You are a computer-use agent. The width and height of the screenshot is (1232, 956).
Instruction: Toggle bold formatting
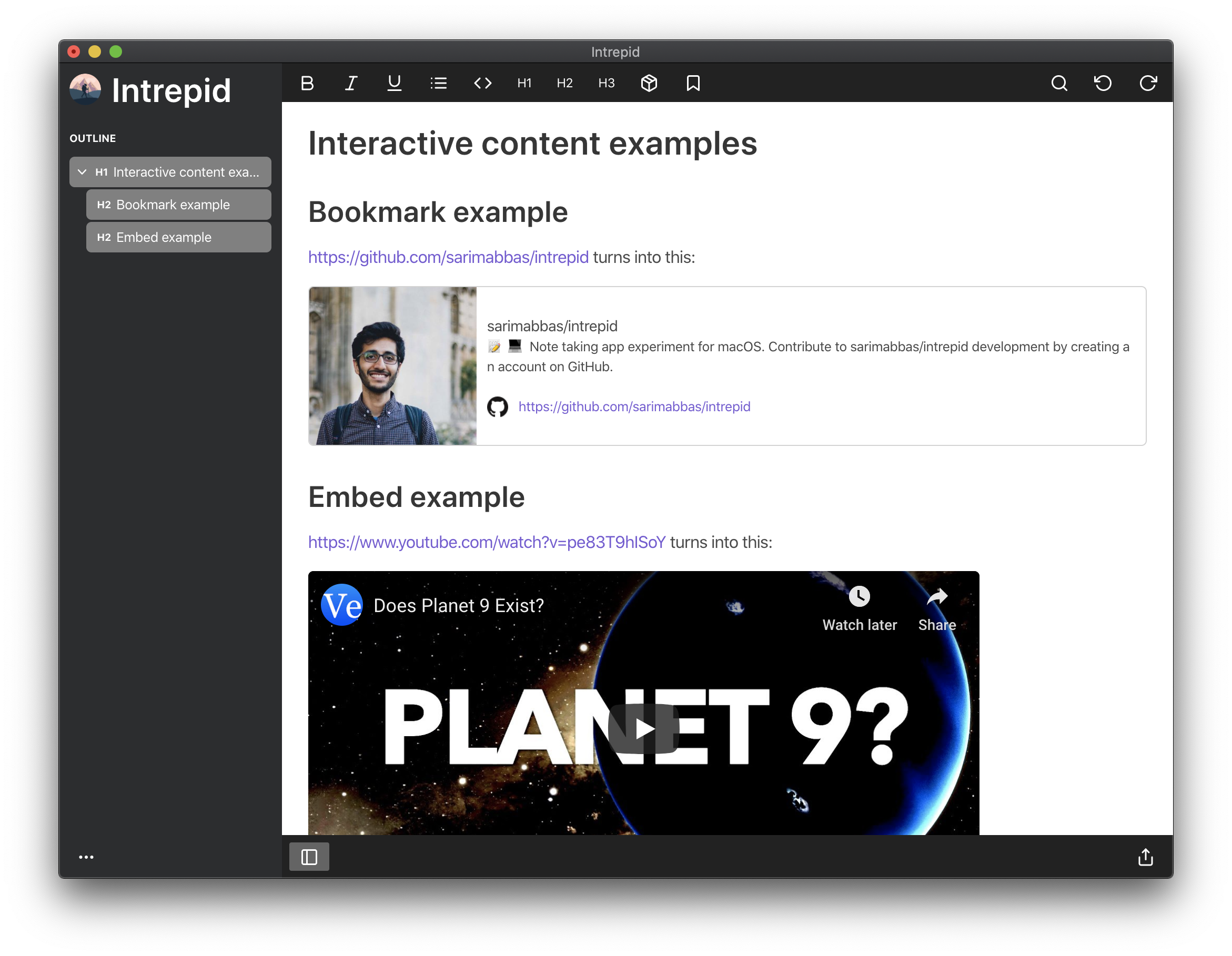[307, 84]
